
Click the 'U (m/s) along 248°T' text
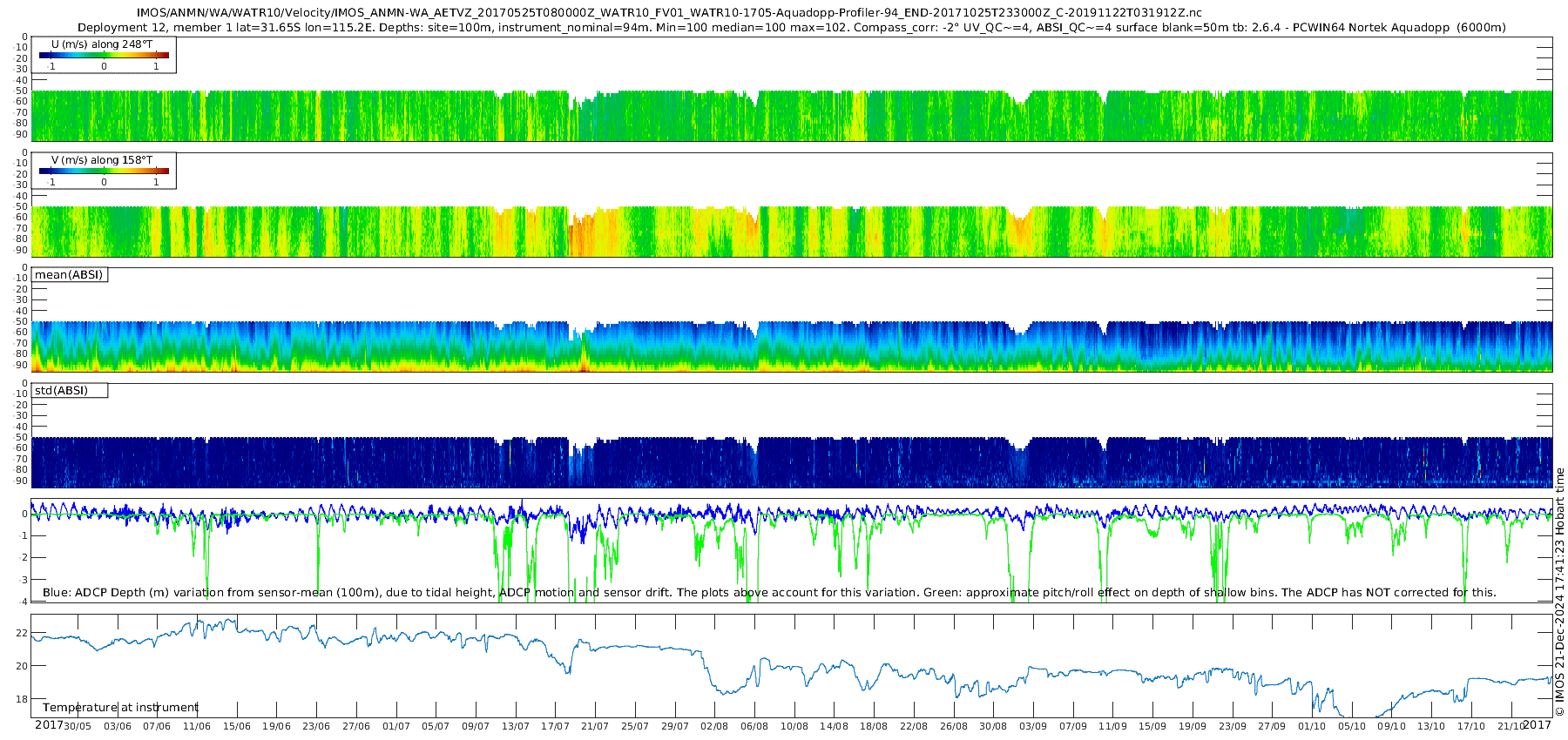pos(102,44)
